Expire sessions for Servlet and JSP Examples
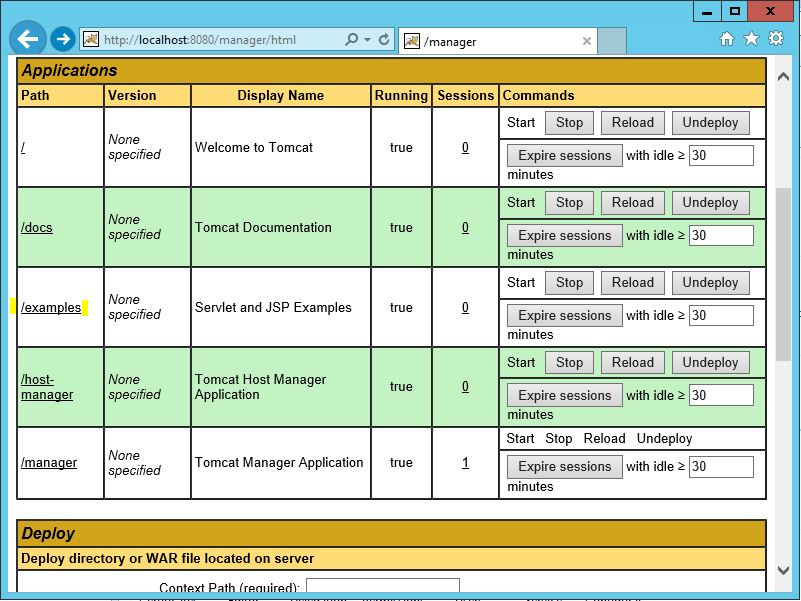This screenshot has width=801, height=601. click(564, 315)
